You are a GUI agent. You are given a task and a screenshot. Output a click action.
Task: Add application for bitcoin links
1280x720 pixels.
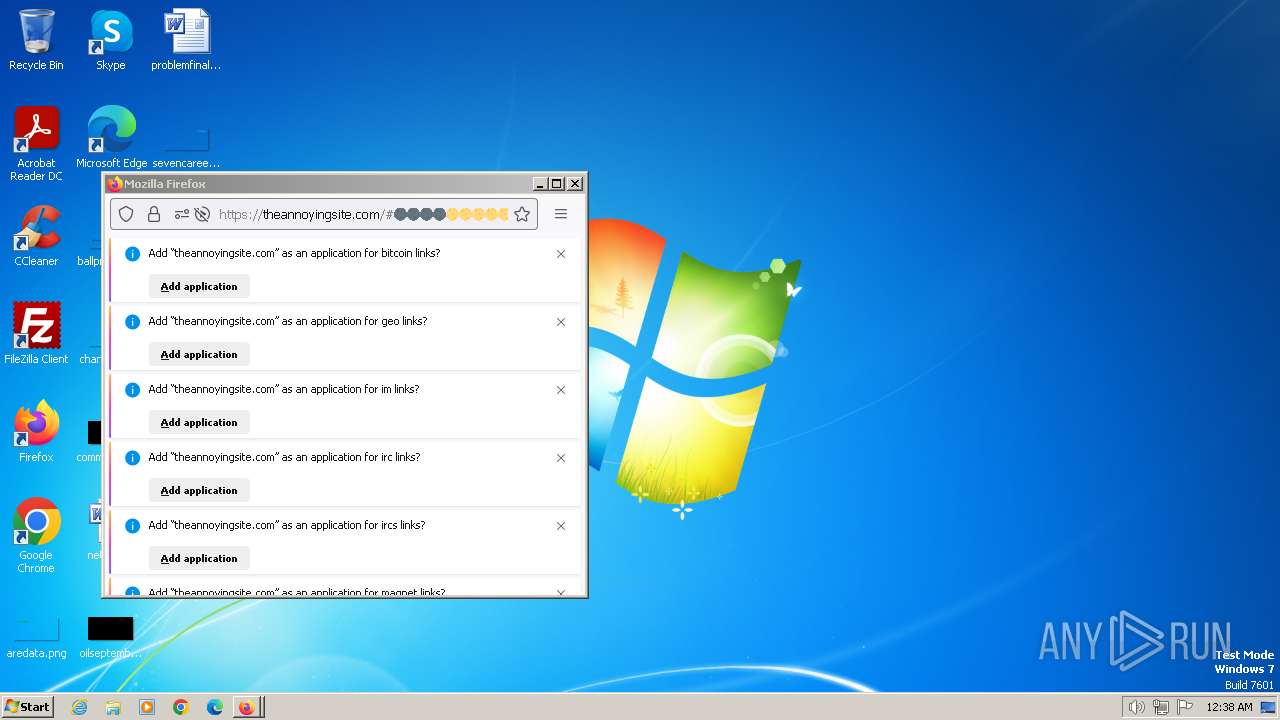(x=199, y=286)
